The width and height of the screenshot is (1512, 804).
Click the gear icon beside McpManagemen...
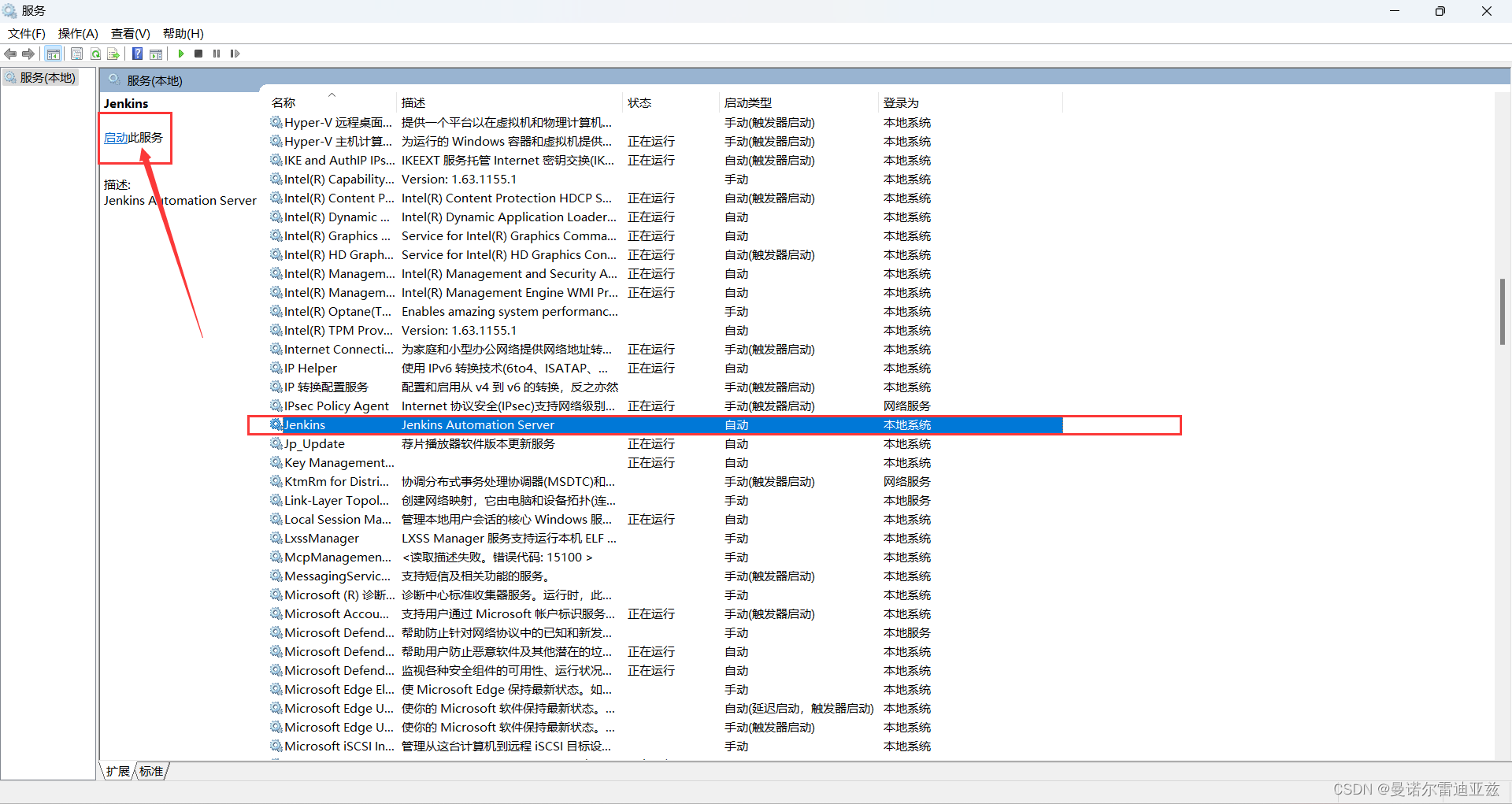(x=276, y=557)
